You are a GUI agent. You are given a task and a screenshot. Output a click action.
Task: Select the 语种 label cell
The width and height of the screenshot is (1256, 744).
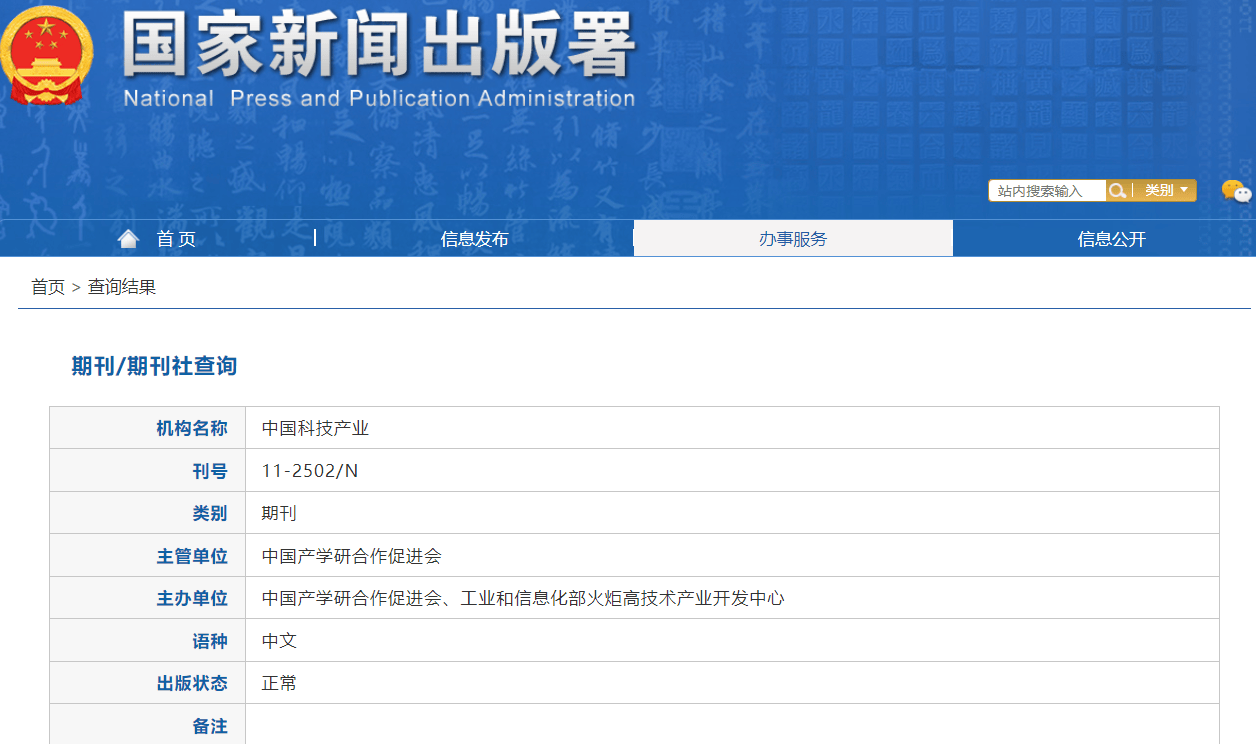click(x=148, y=640)
